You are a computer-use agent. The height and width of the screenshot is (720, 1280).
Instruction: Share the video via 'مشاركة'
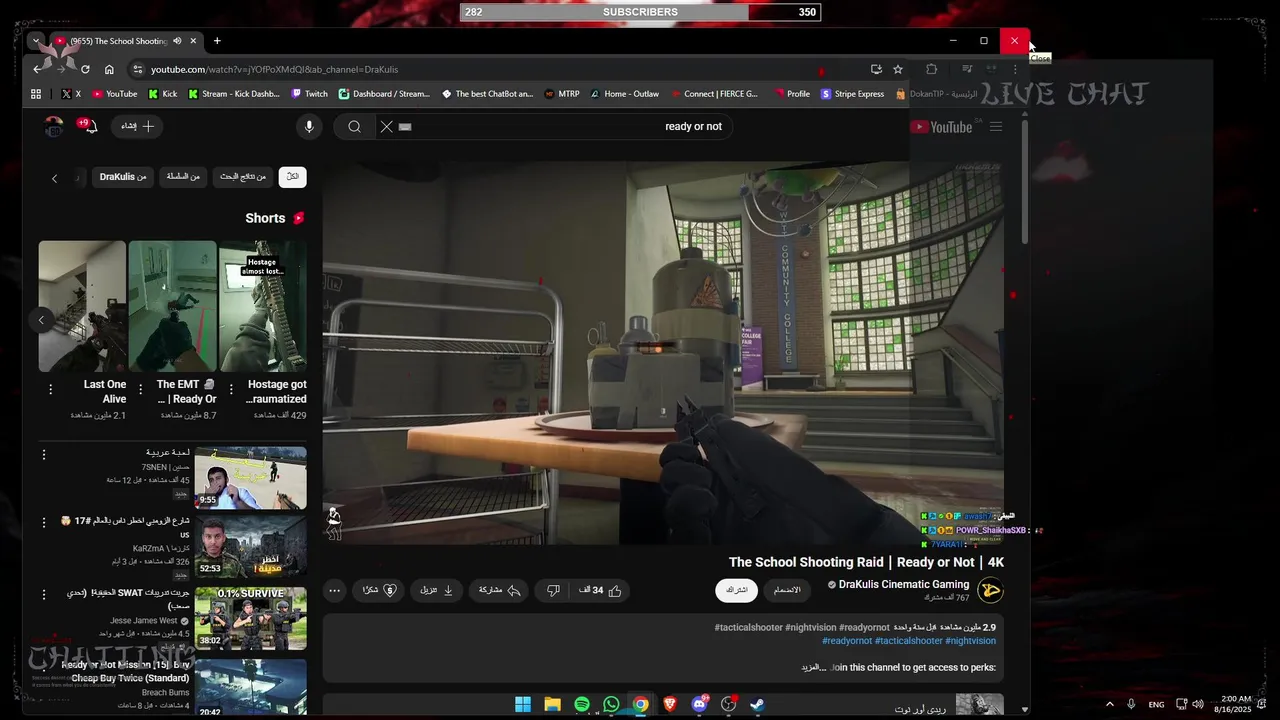[500, 590]
